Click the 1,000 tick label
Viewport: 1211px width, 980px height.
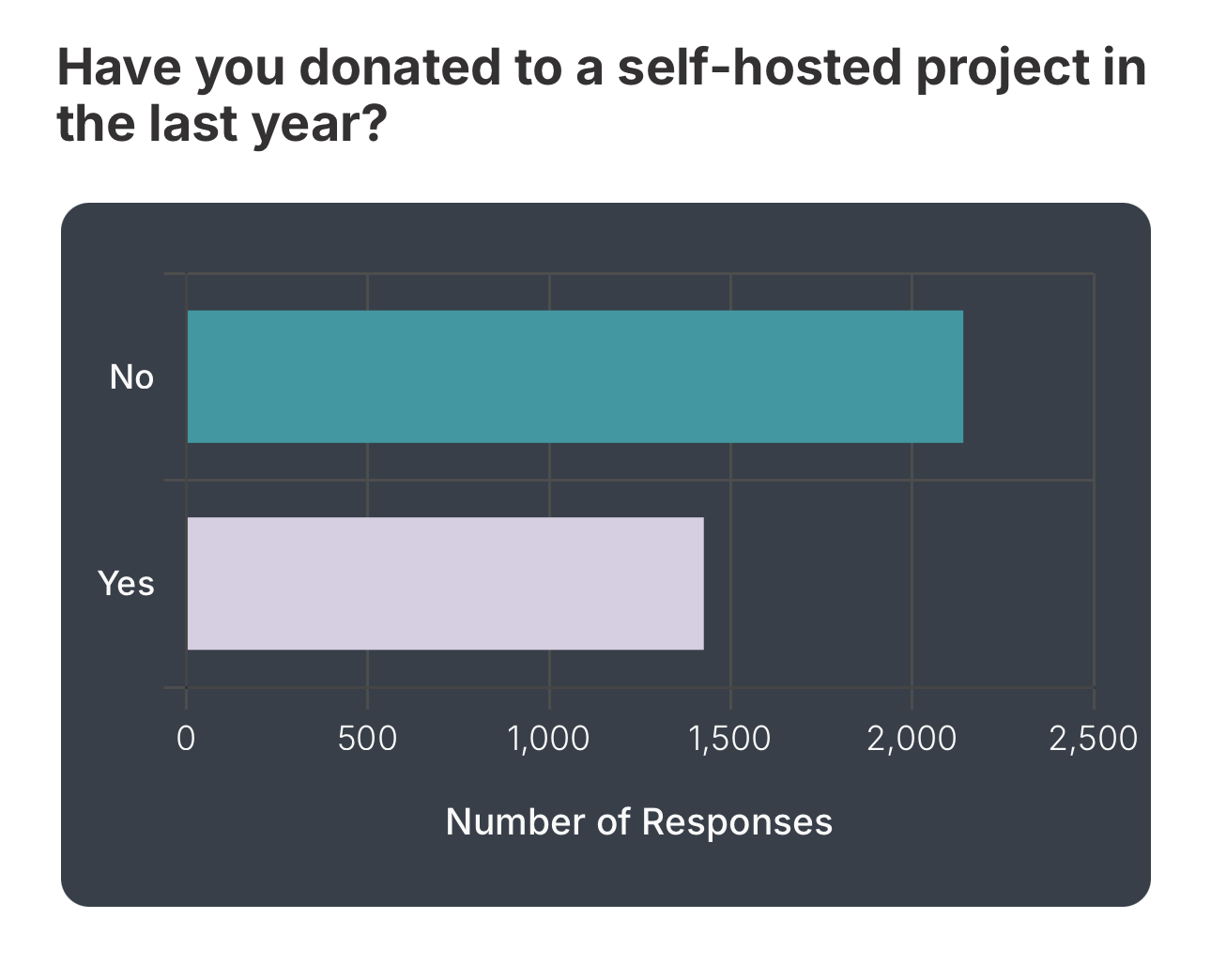click(548, 739)
